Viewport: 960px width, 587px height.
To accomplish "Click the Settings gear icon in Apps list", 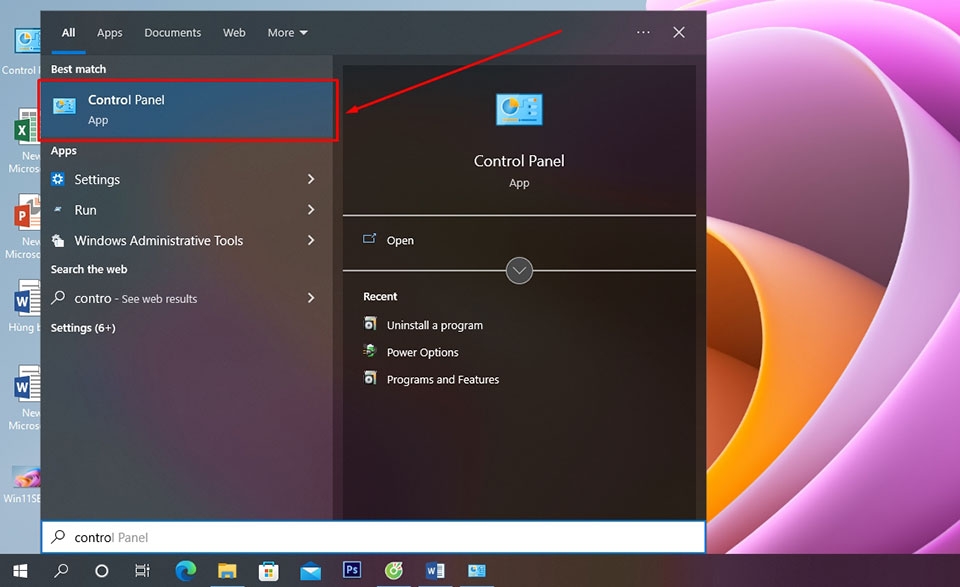I will point(58,179).
